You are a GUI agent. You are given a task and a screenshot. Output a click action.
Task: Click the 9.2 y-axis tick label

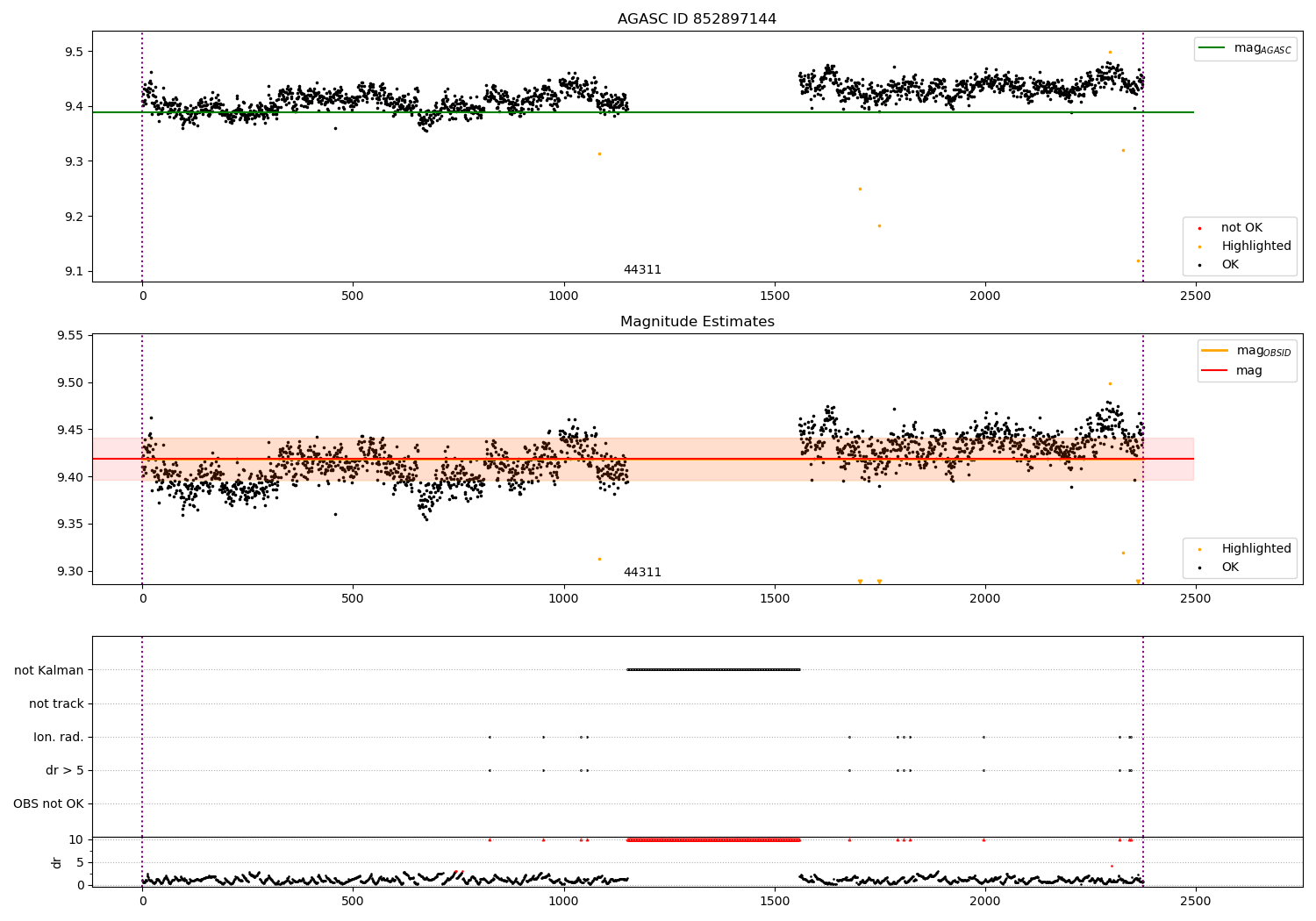tap(74, 217)
